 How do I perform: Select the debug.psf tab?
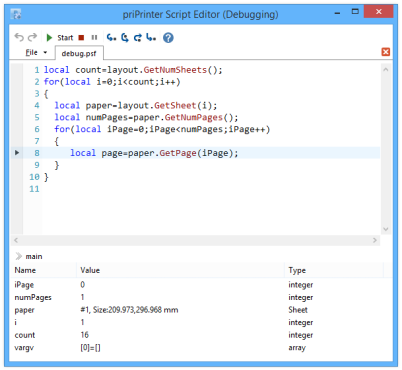[79, 53]
